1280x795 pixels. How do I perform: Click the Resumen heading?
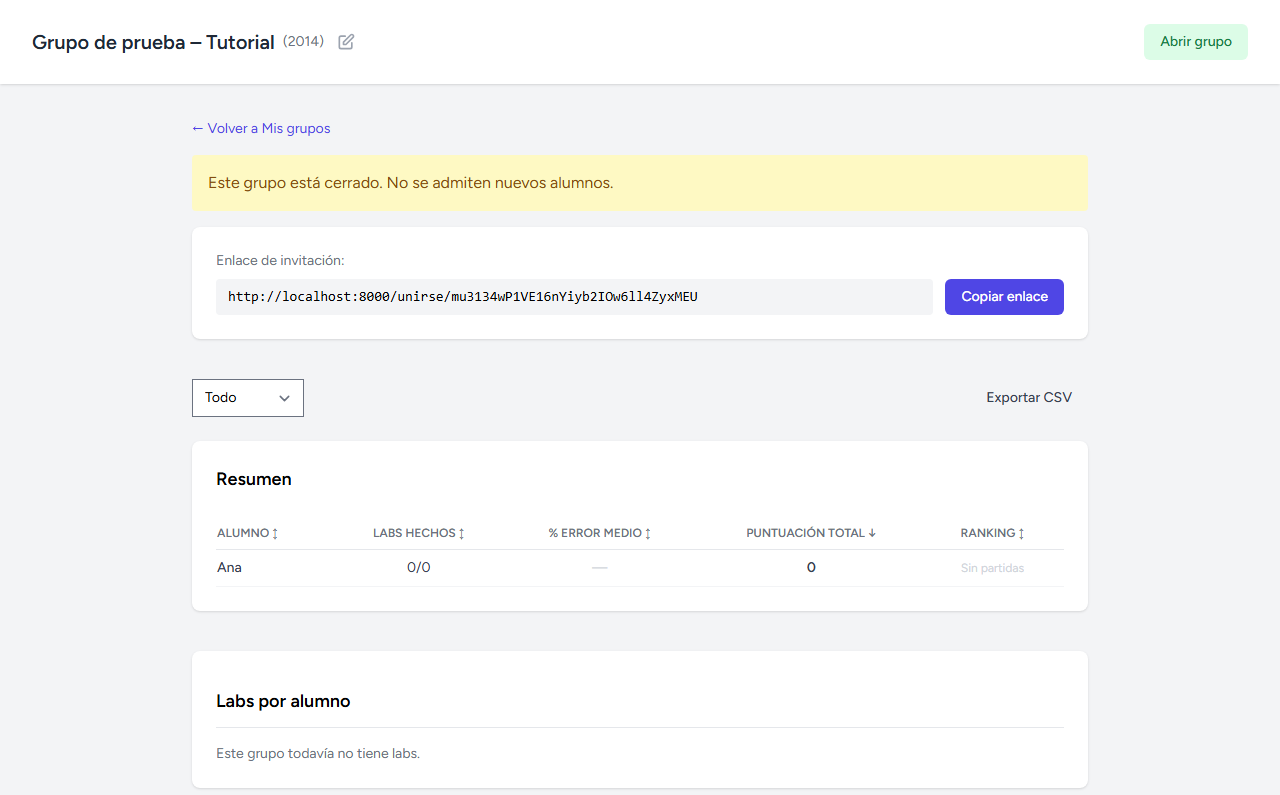tap(254, 479)
